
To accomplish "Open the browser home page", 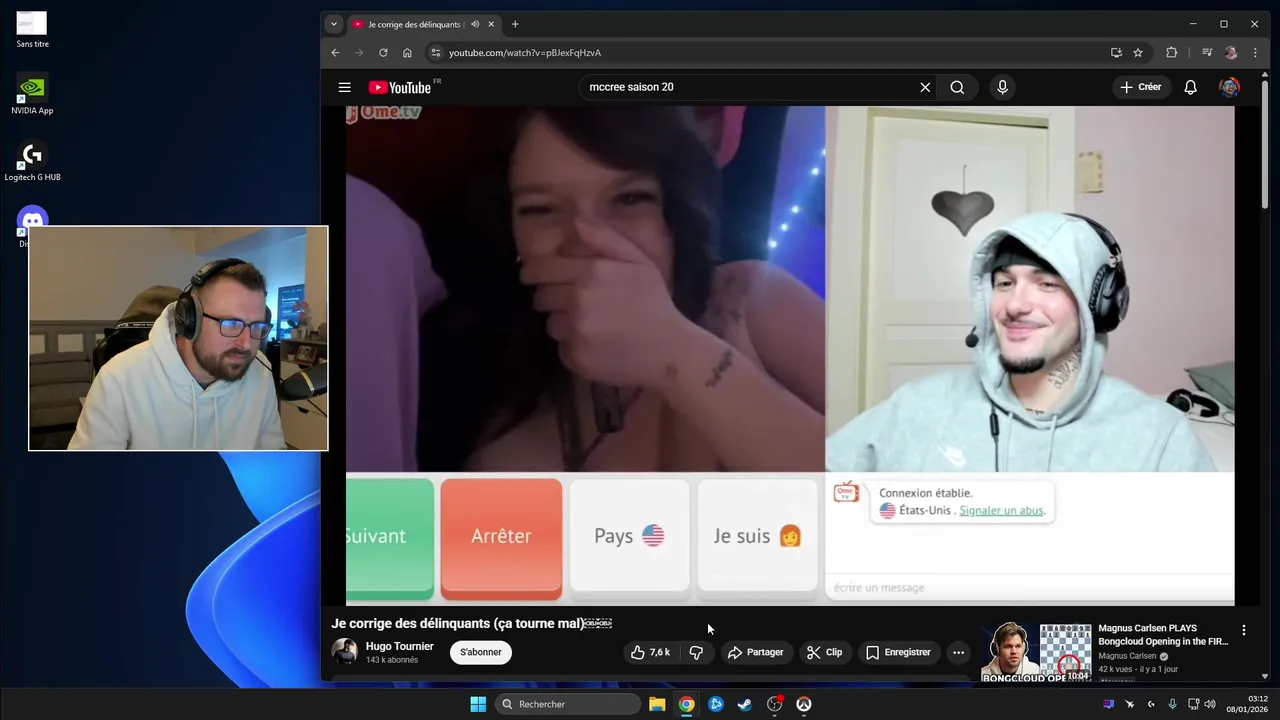I will [x=407, y=52].
